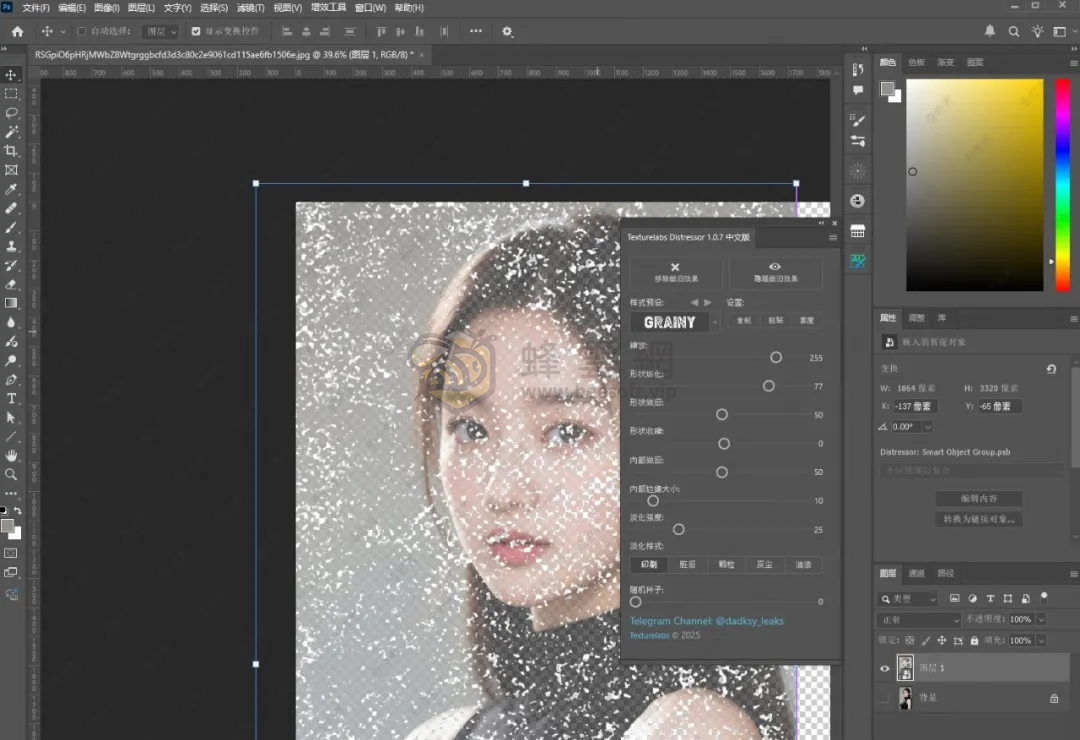Enable the 自动选择 checkbox
Screen dimensions: 1080x740
tap(81, 32)
